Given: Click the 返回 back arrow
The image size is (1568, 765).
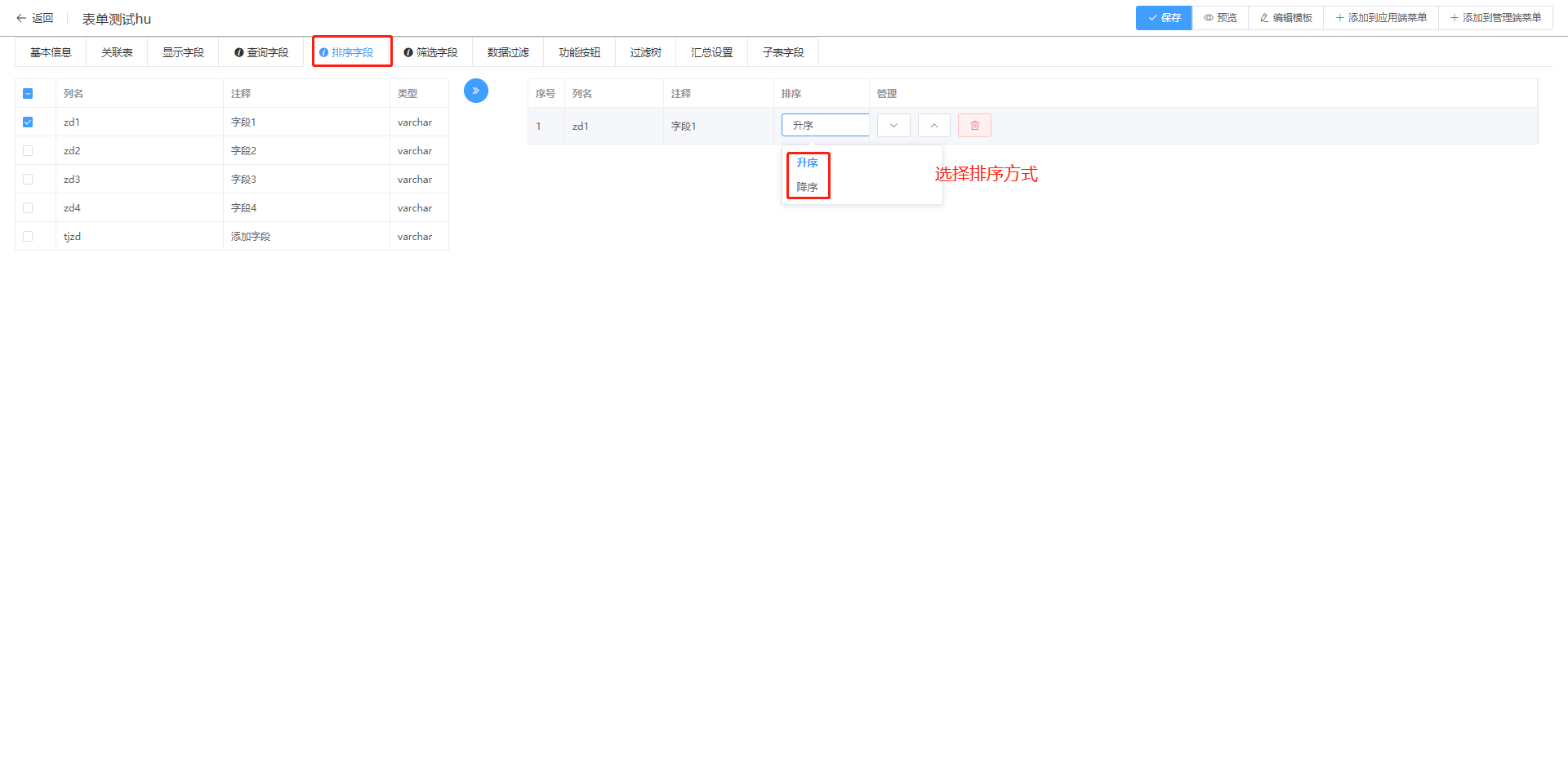Looking at the screenshot, I should tap(34, 18).
